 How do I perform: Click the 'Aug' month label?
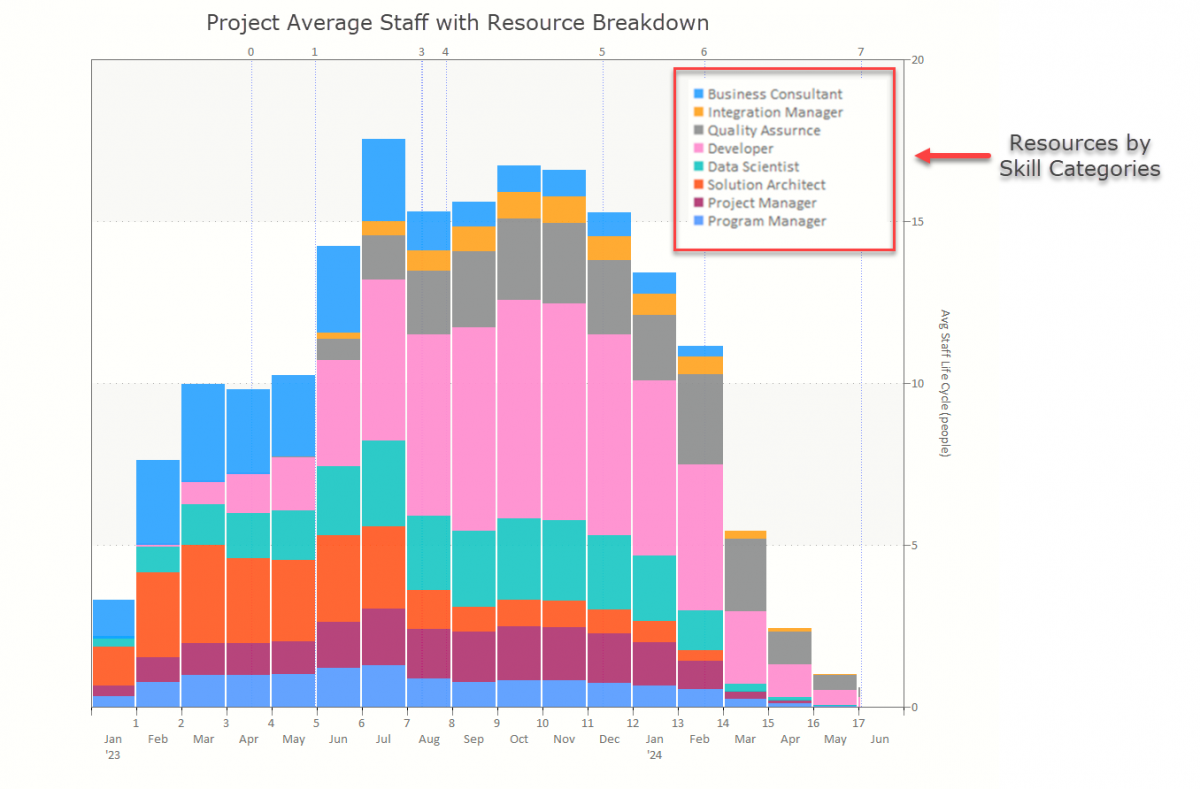coord(429,739)
